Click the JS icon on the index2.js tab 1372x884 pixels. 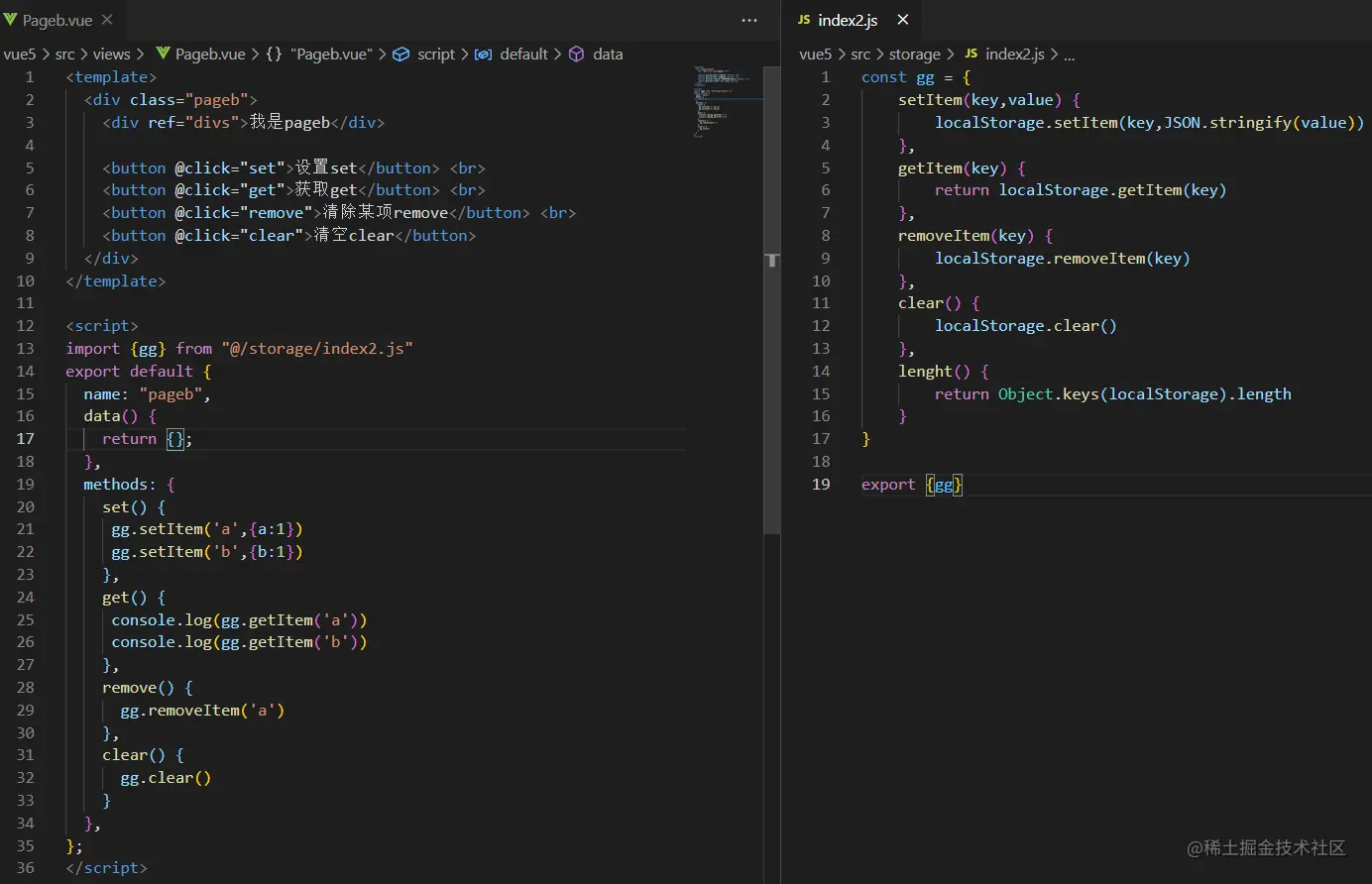(804, 20)
